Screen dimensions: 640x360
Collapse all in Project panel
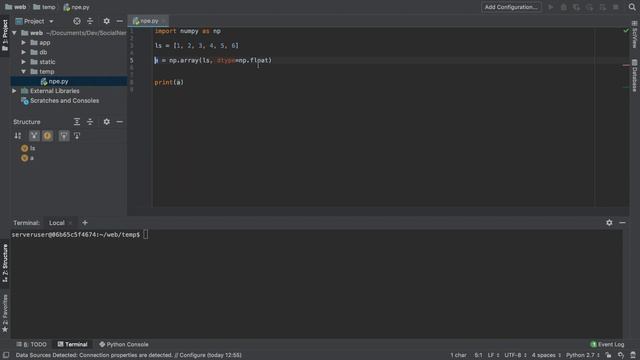point(90,21)
